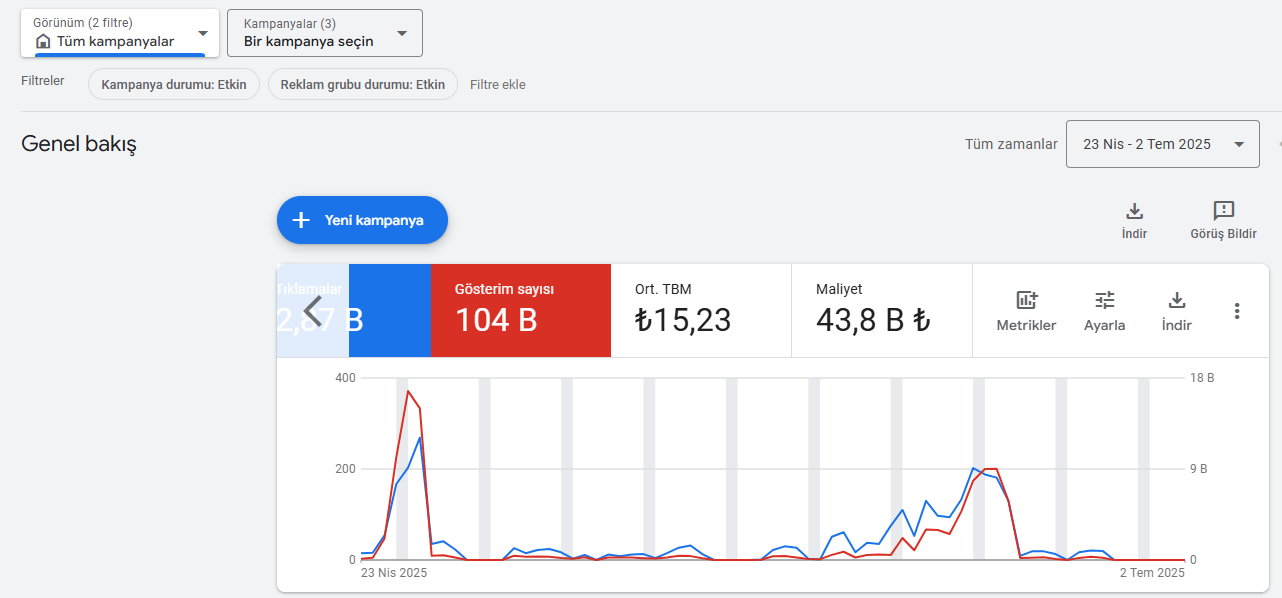Image resolution: width=1282 pixels, height=598 pixels.
Task: Select the blue Tıklamalar metric card
Action: (390, 310)
